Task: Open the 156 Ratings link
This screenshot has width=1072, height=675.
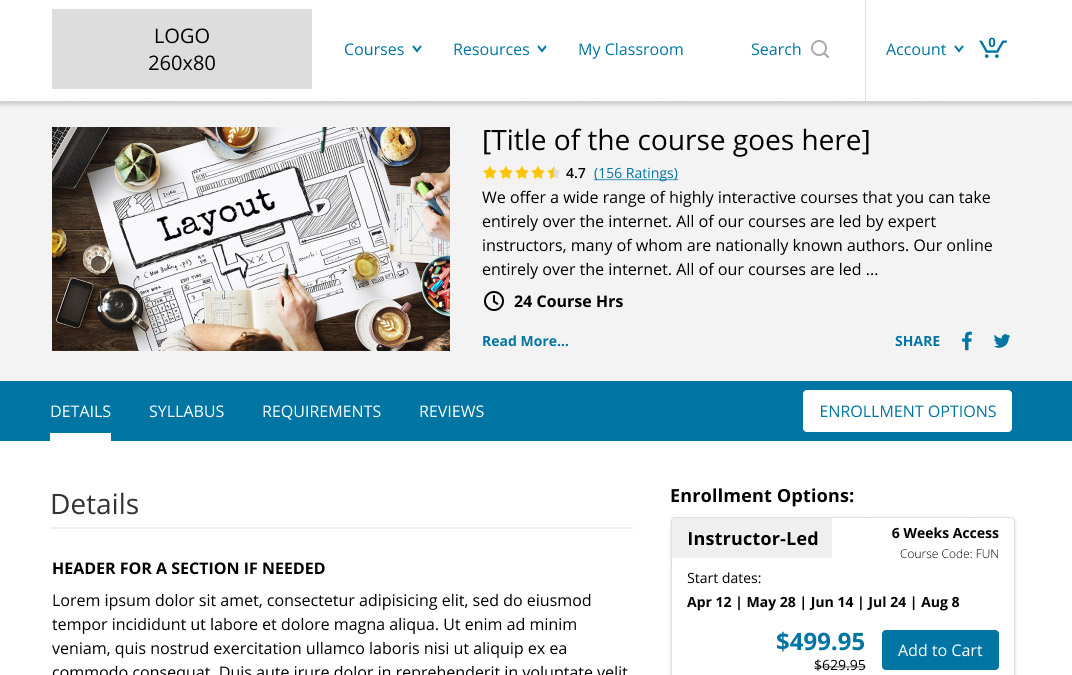Action: coord(635,173)
